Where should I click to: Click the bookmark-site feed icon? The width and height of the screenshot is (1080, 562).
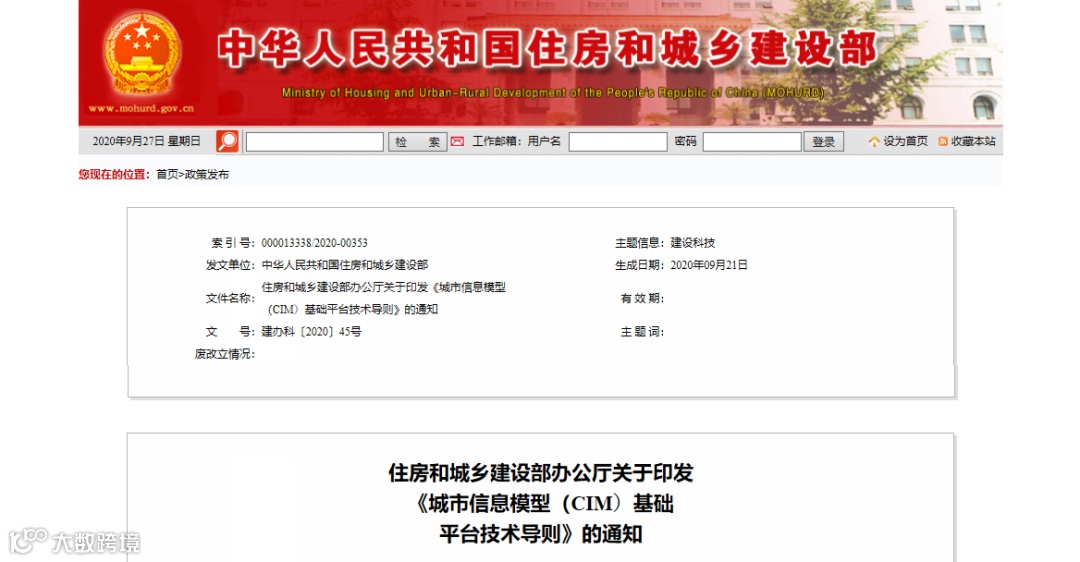pos(943,141)
